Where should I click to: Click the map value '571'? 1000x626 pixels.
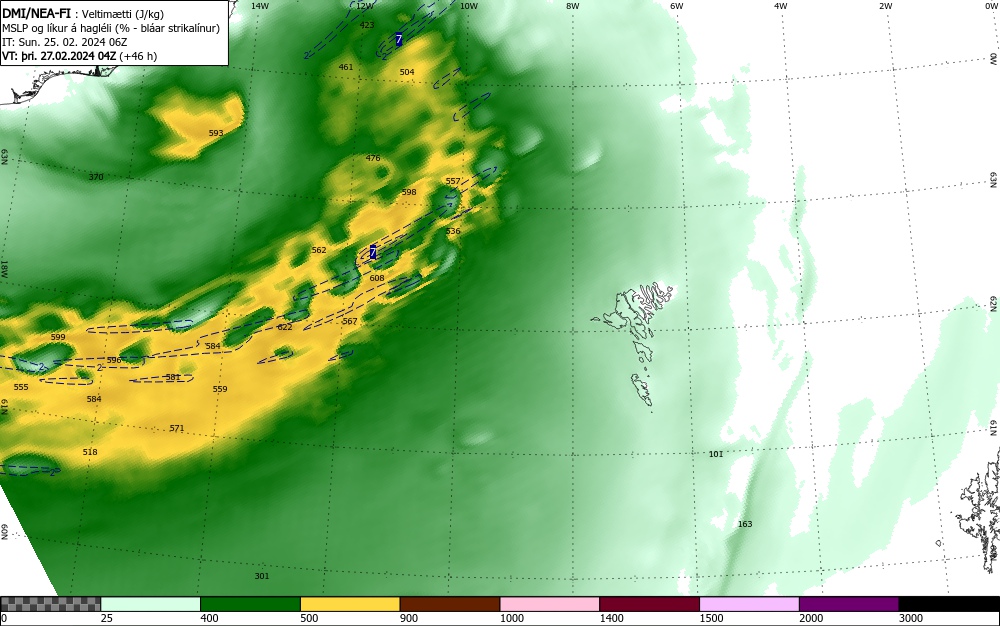177,428
